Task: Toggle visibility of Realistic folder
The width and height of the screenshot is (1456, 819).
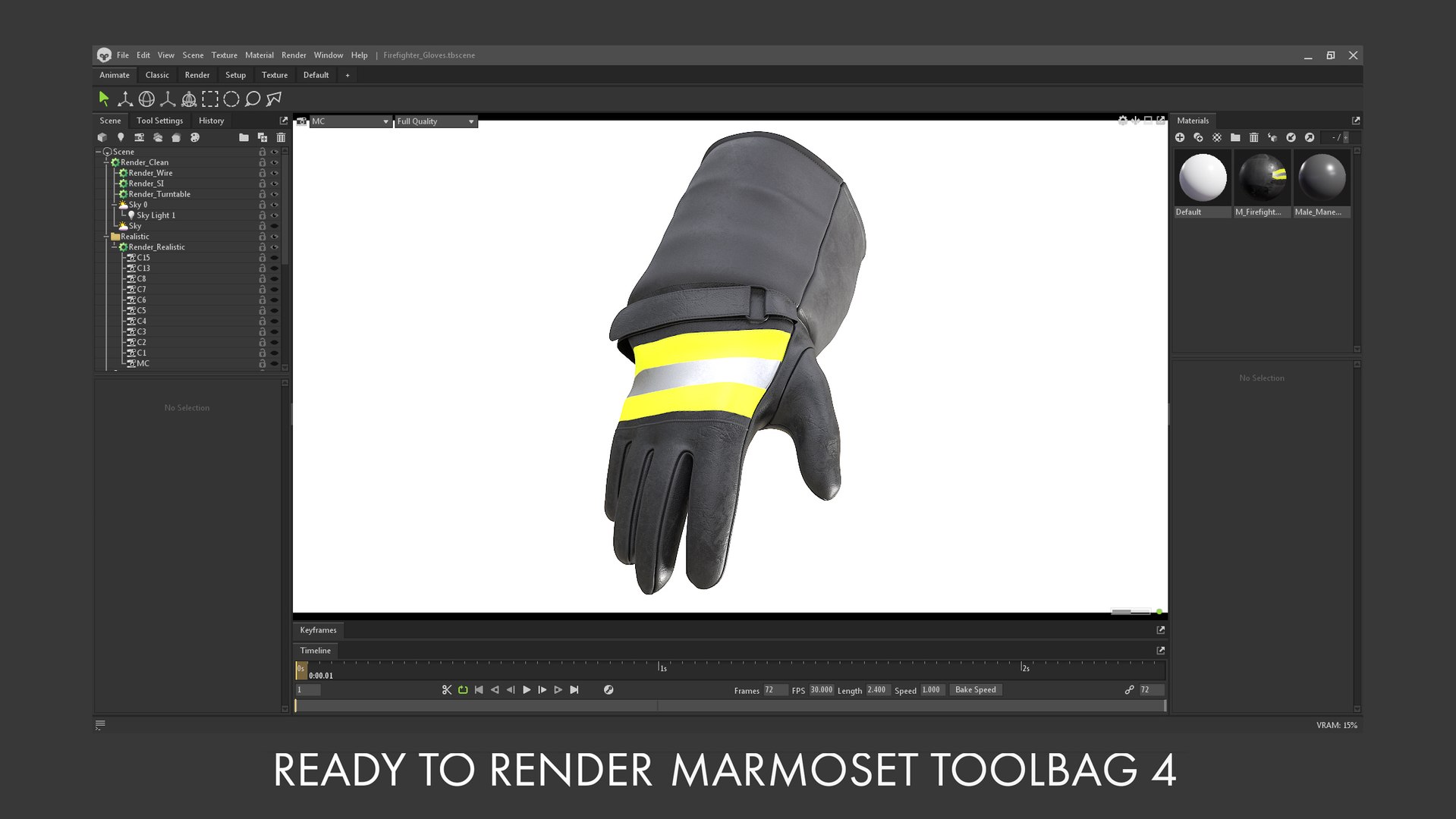Action: [x=274, y=237]
